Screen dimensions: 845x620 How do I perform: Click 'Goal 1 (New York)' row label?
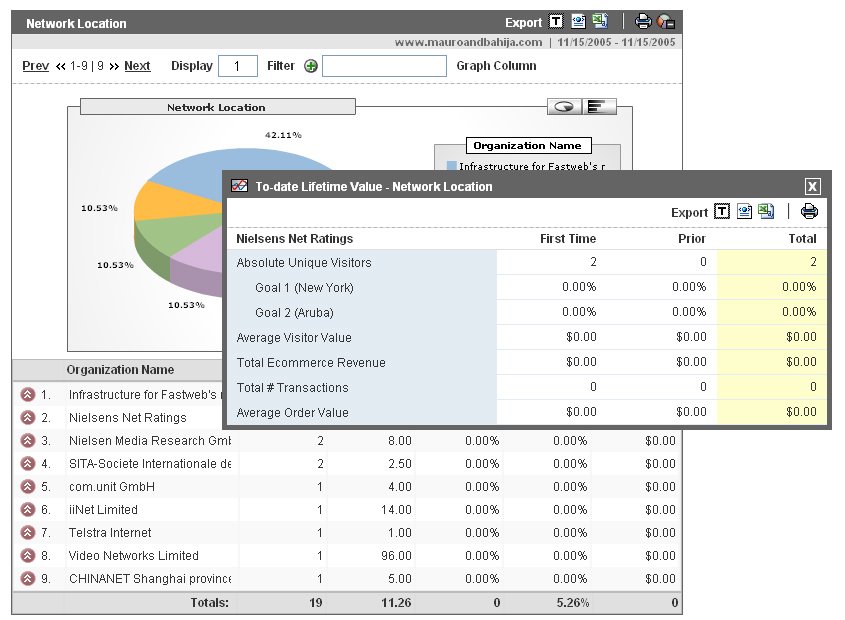click(x=304, y=288)
